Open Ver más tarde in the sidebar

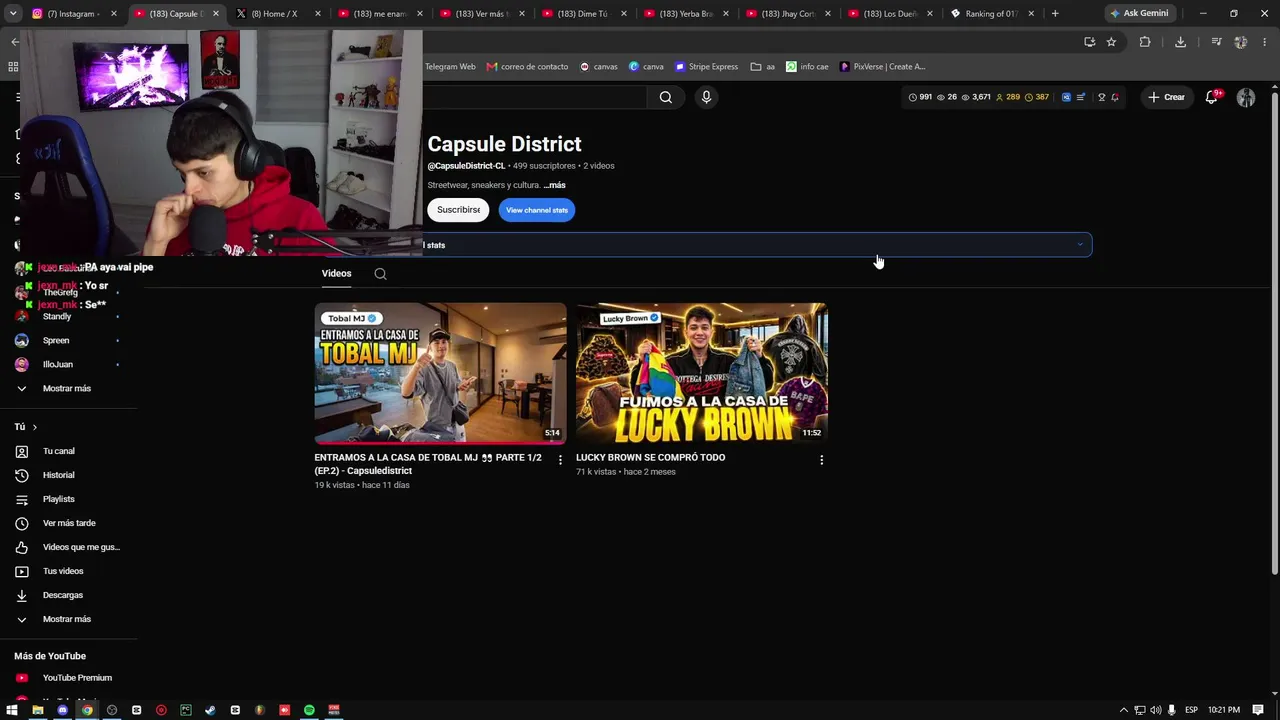[x=68, y=523]
